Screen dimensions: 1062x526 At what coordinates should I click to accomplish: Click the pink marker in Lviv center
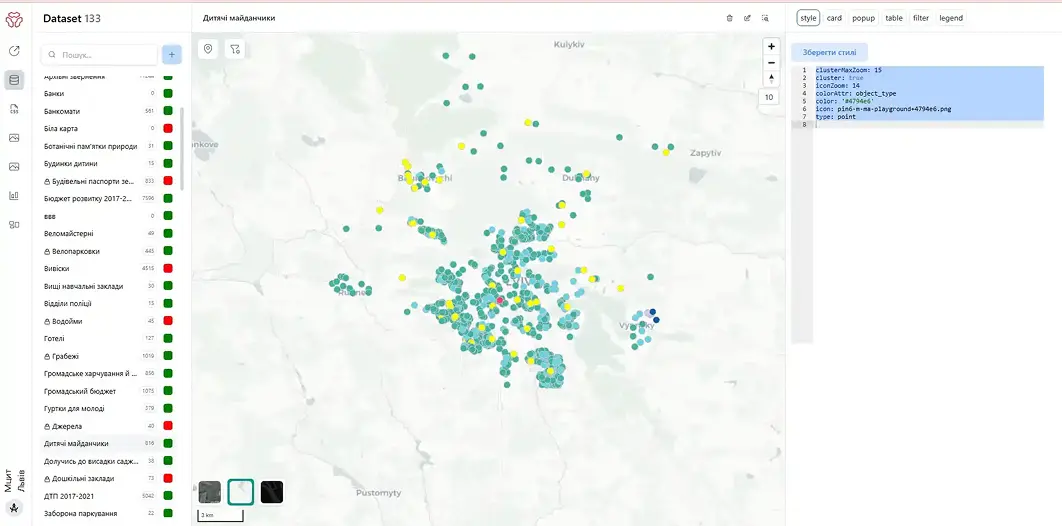(501, 299)
